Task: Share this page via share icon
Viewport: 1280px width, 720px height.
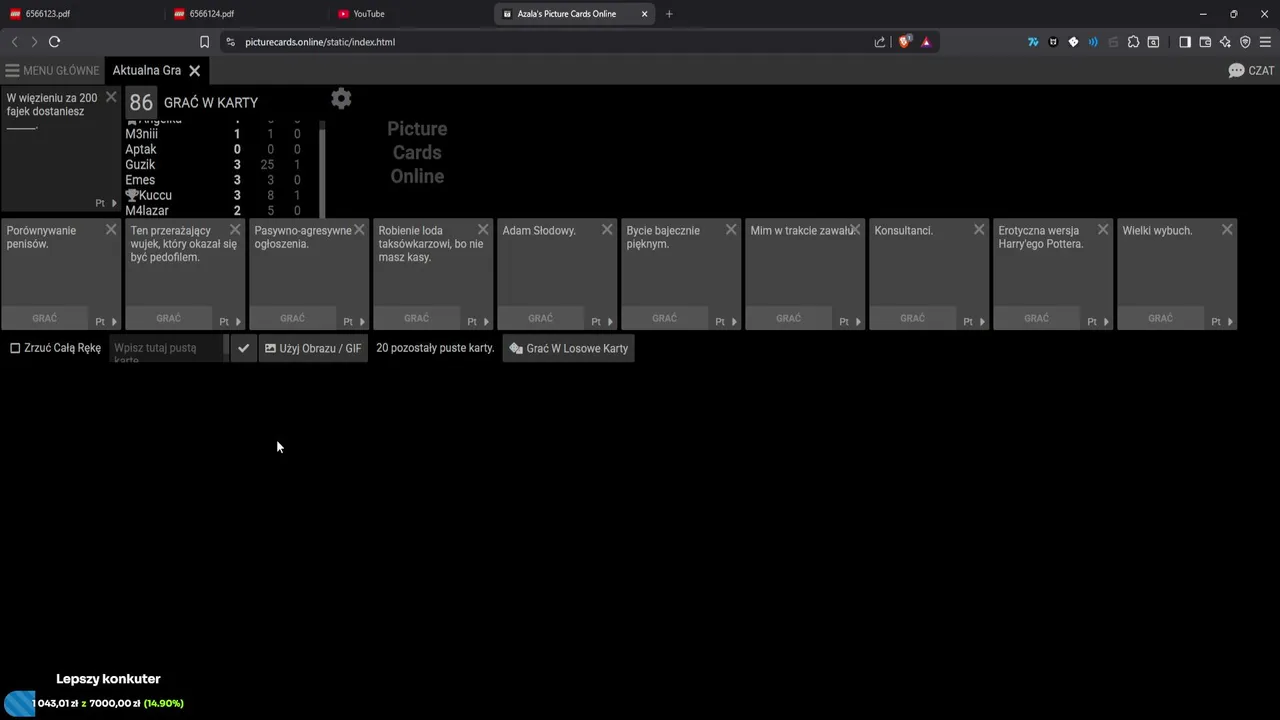Action: pos(880,42)
